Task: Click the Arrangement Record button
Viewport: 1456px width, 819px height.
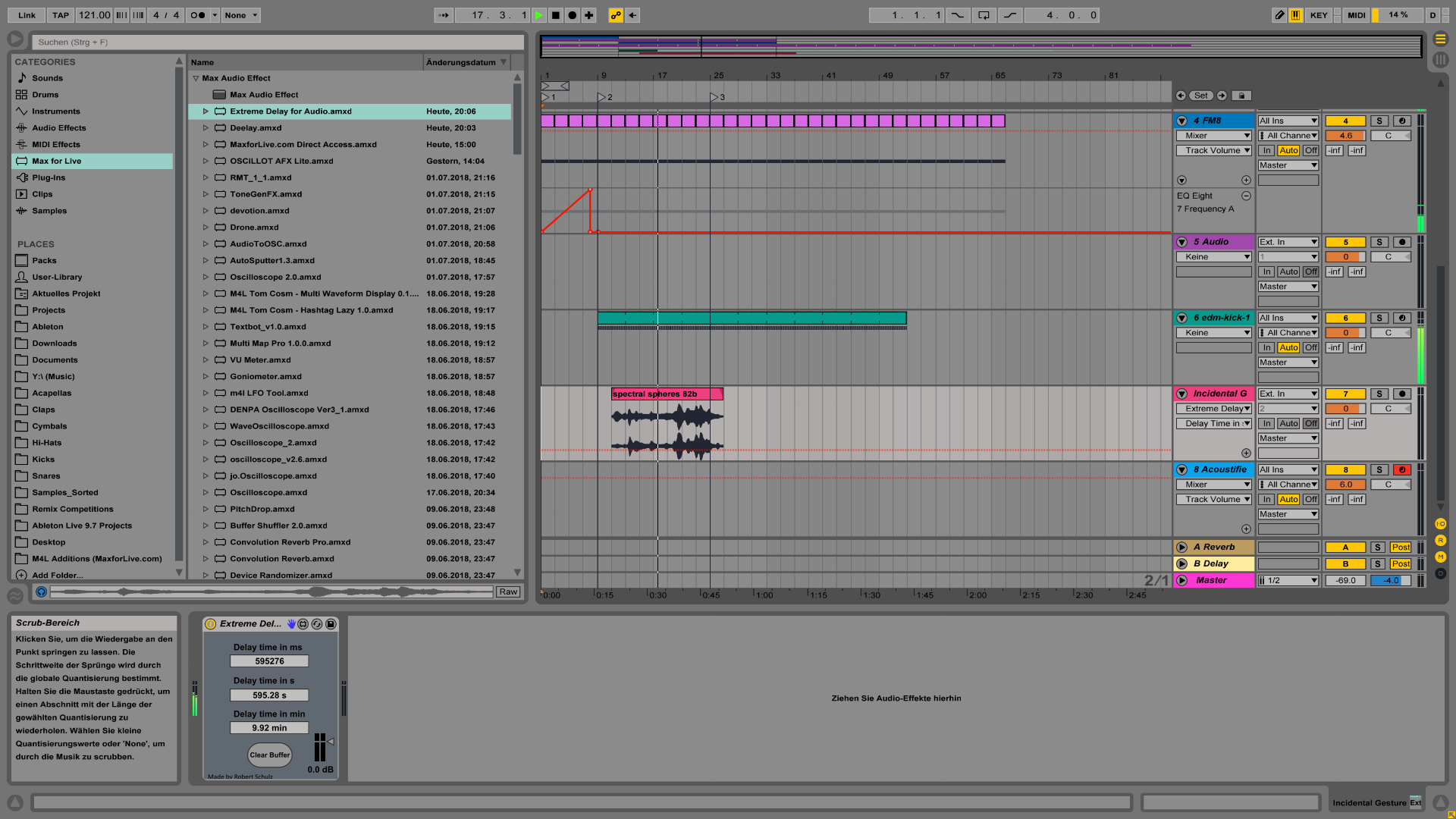Action: pyautogui.click(x=573, y=15)
